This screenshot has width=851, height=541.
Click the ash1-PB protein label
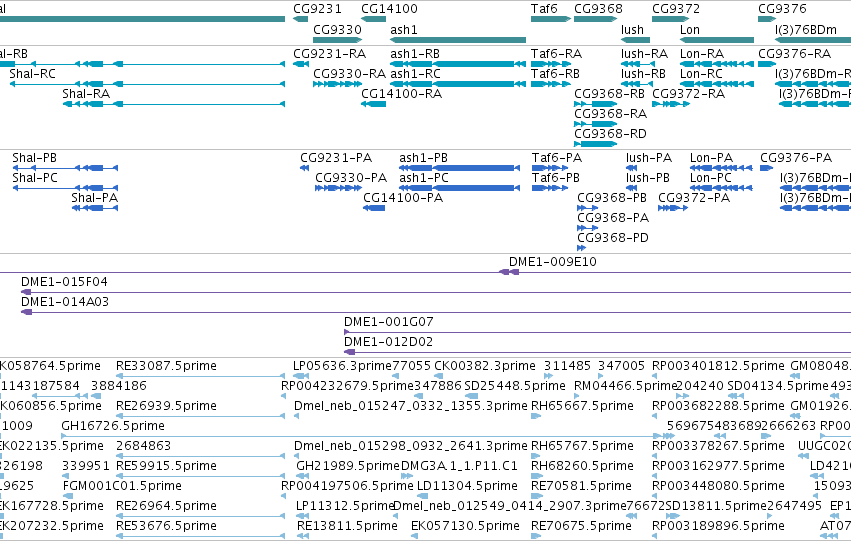(423, 158)
